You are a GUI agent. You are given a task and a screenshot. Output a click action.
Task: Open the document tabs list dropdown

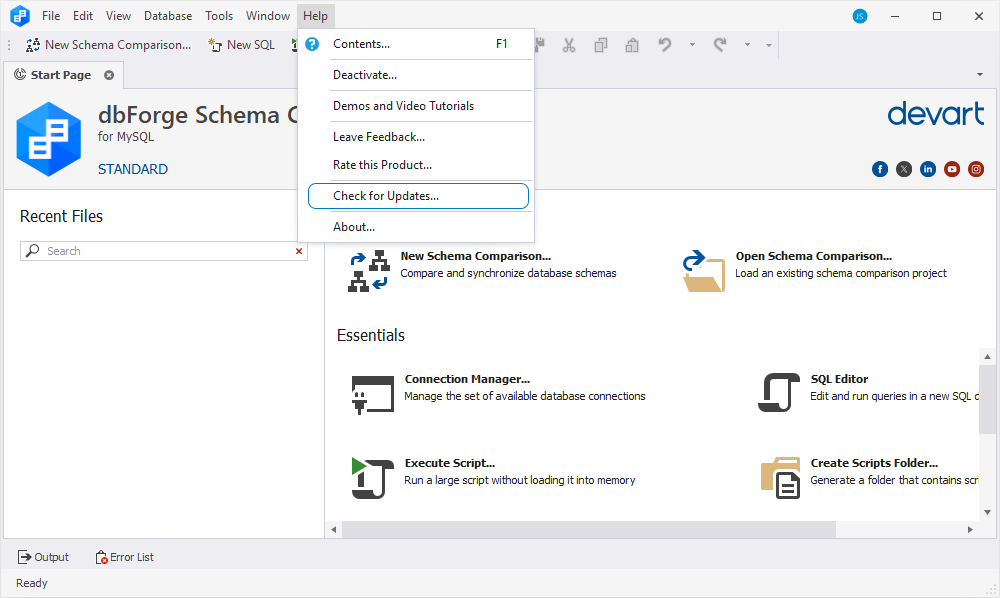tap(980, 75)
